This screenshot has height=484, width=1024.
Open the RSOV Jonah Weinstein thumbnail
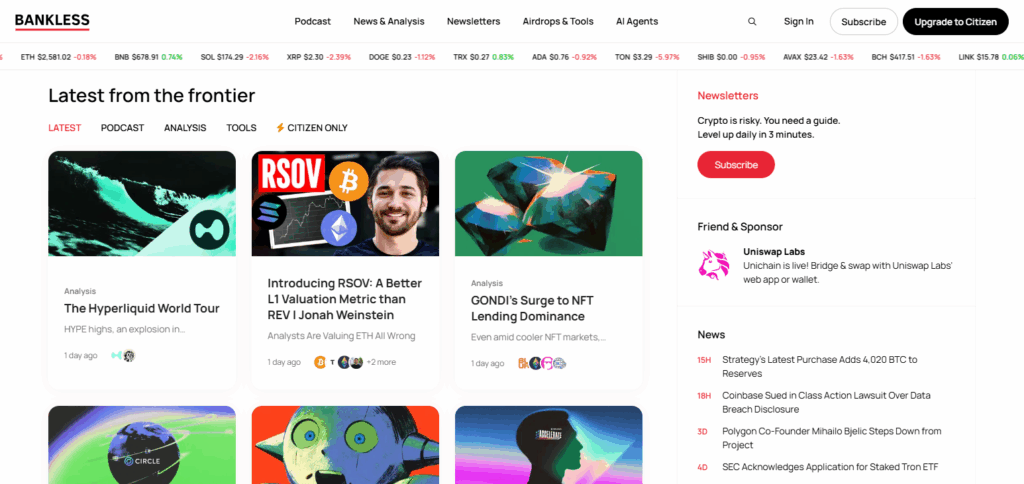coord(345,203)
